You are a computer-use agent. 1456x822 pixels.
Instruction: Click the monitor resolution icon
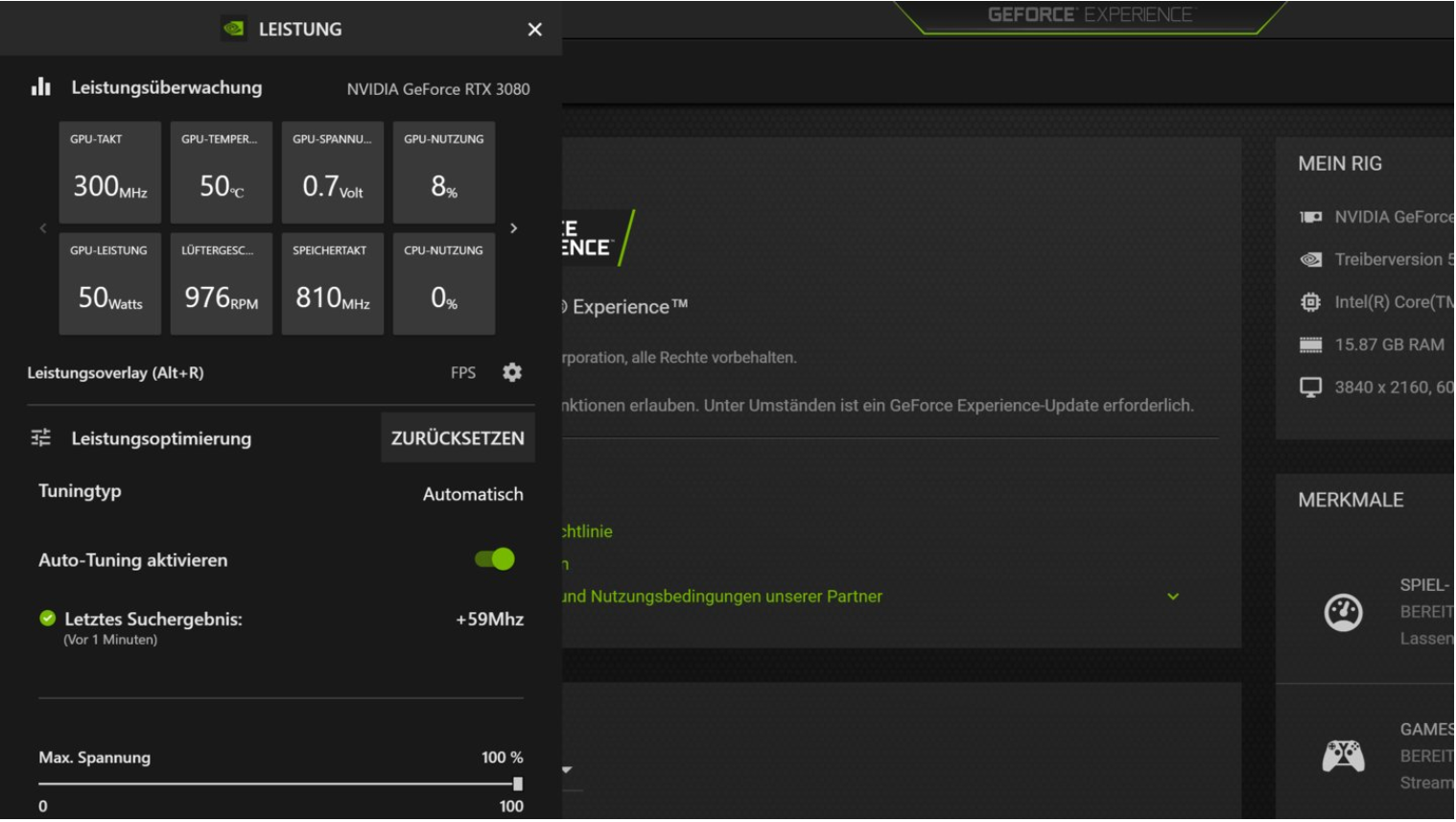click(x=1310, y=387)
